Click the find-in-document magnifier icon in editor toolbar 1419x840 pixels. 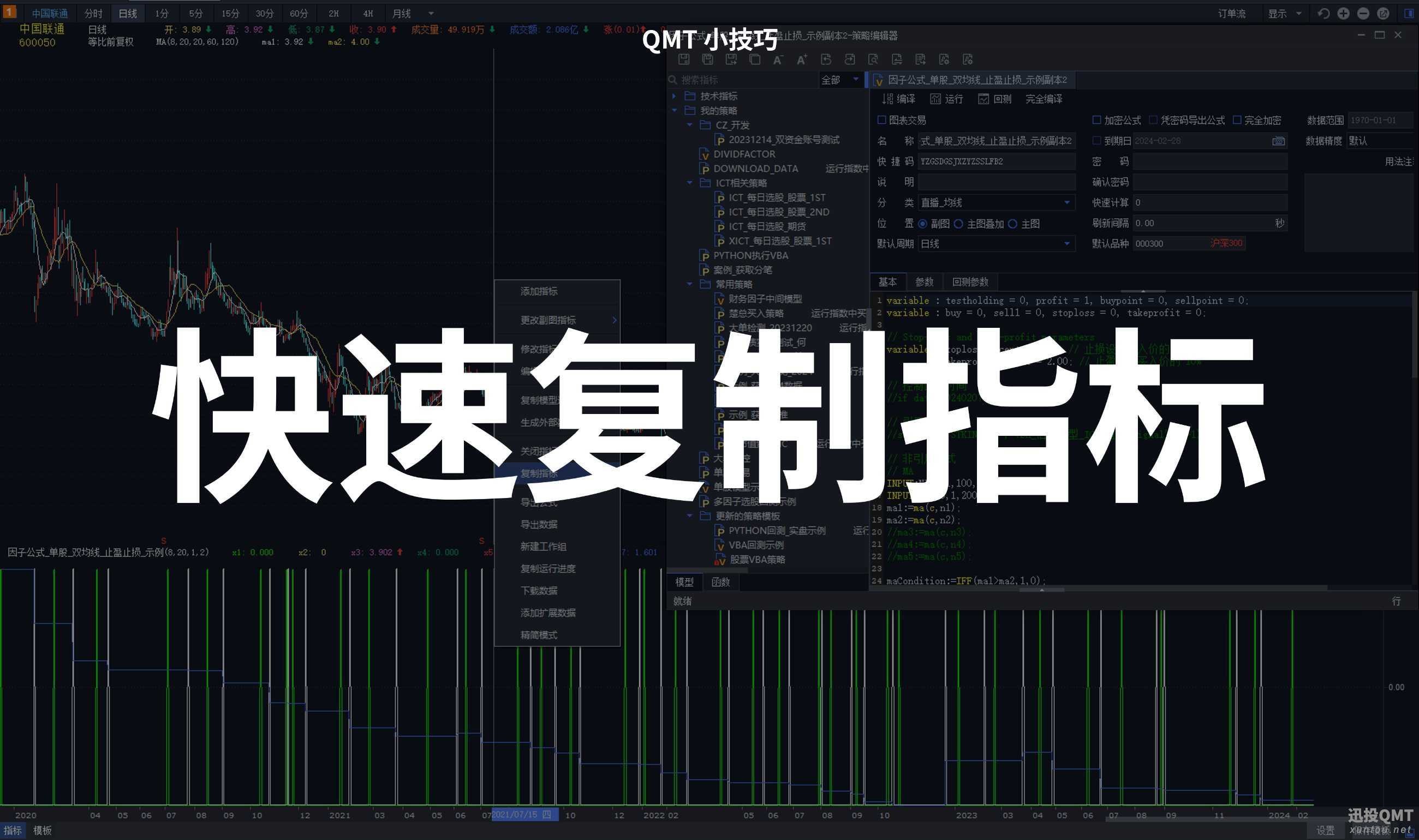tap(873, 59)
